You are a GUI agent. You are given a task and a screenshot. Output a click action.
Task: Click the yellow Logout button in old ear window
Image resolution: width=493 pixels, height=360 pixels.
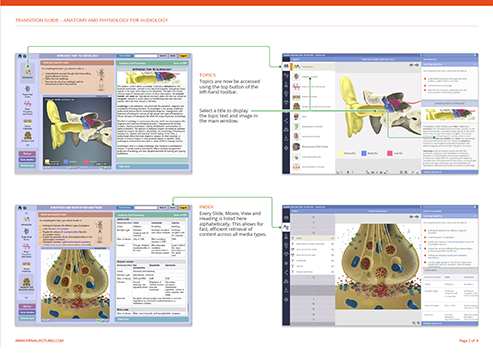coord(183,56)
